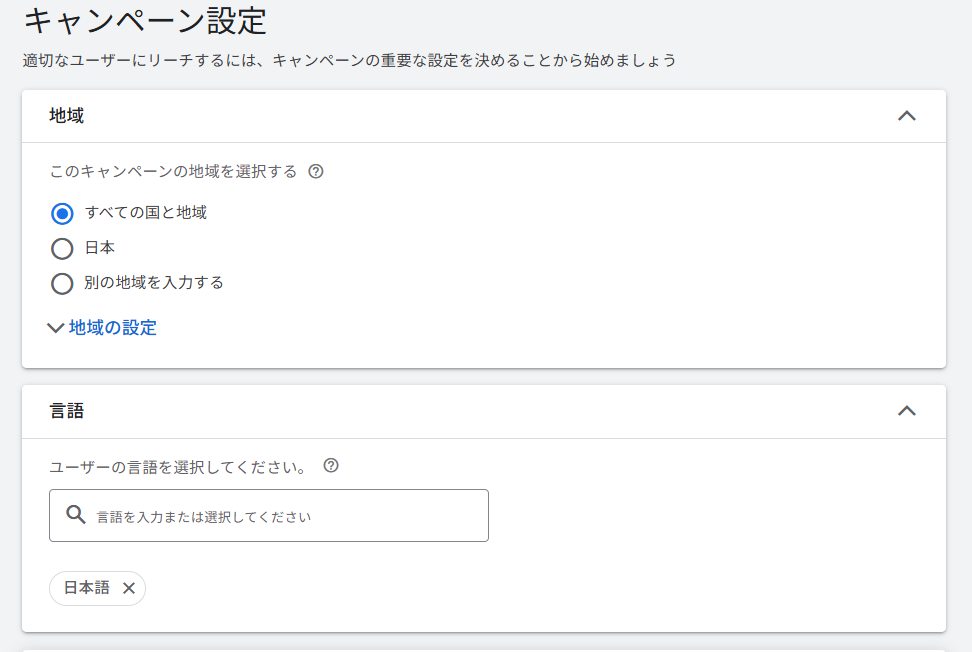The height and width of the screenshot is (652, 972).
Task: Click the 日本語 language chip label
Action: (87, 588)
